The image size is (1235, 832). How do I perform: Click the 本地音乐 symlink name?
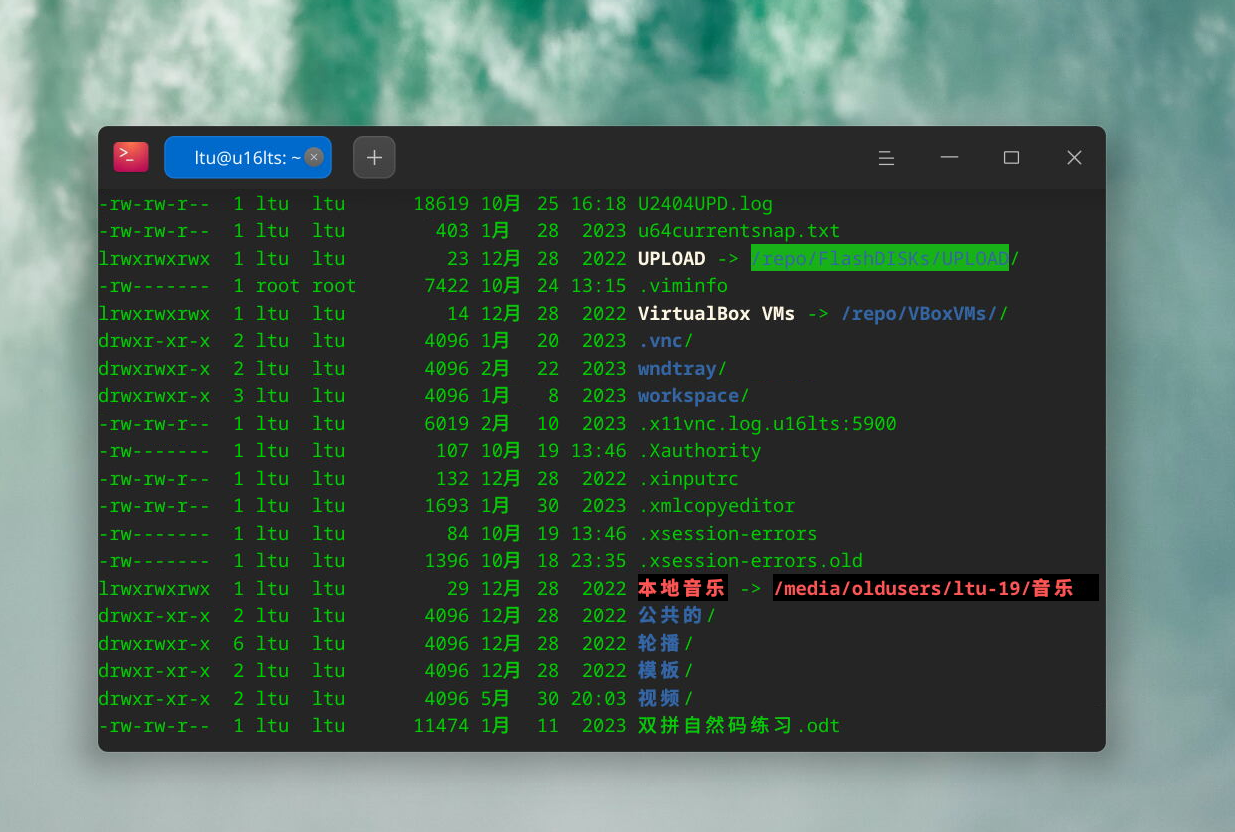pyautogui.click(x=682, y=588)
